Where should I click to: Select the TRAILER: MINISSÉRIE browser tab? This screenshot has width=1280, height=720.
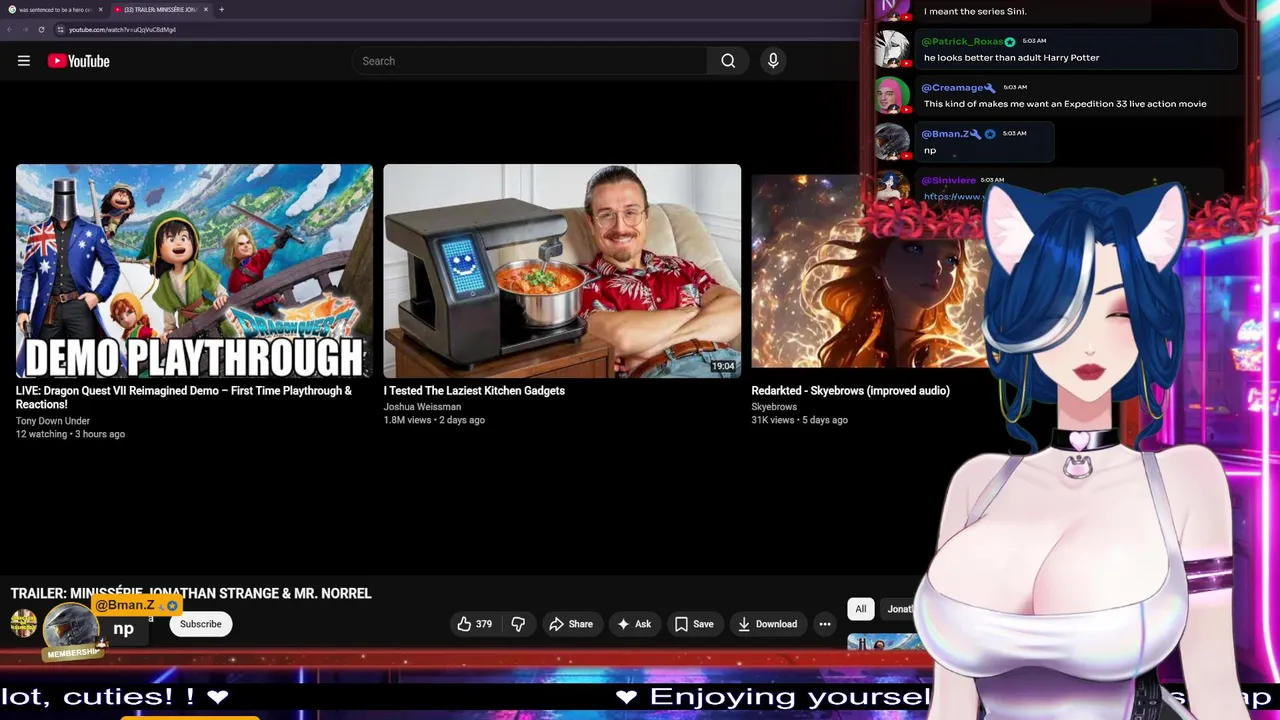tap(160, 10)
